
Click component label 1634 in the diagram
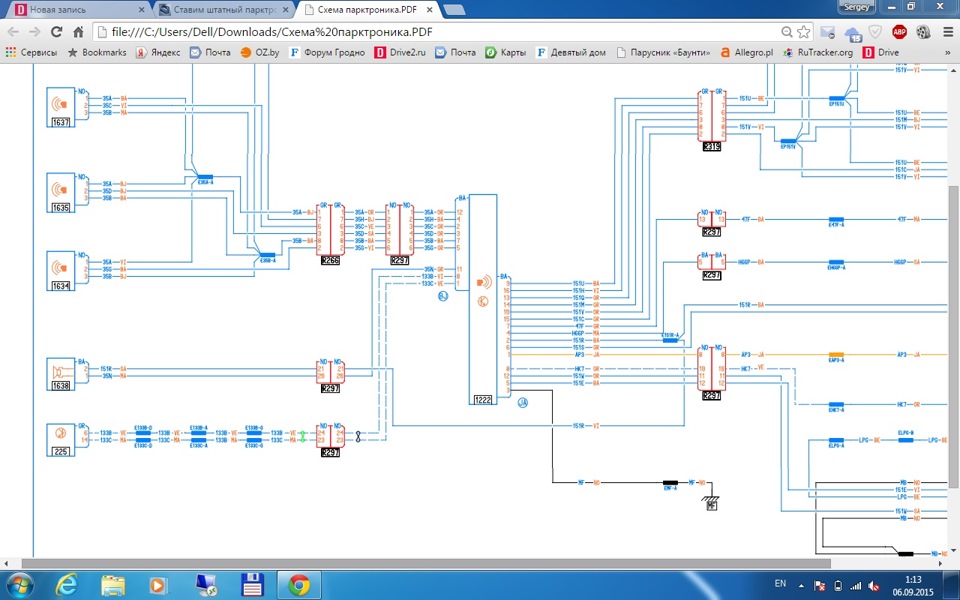61,286
